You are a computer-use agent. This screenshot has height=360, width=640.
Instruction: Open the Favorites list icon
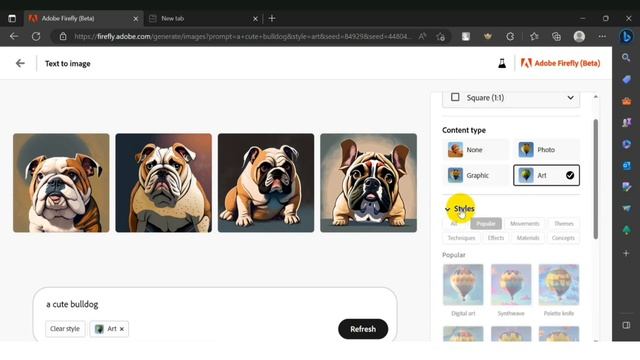tap(534, 36)
